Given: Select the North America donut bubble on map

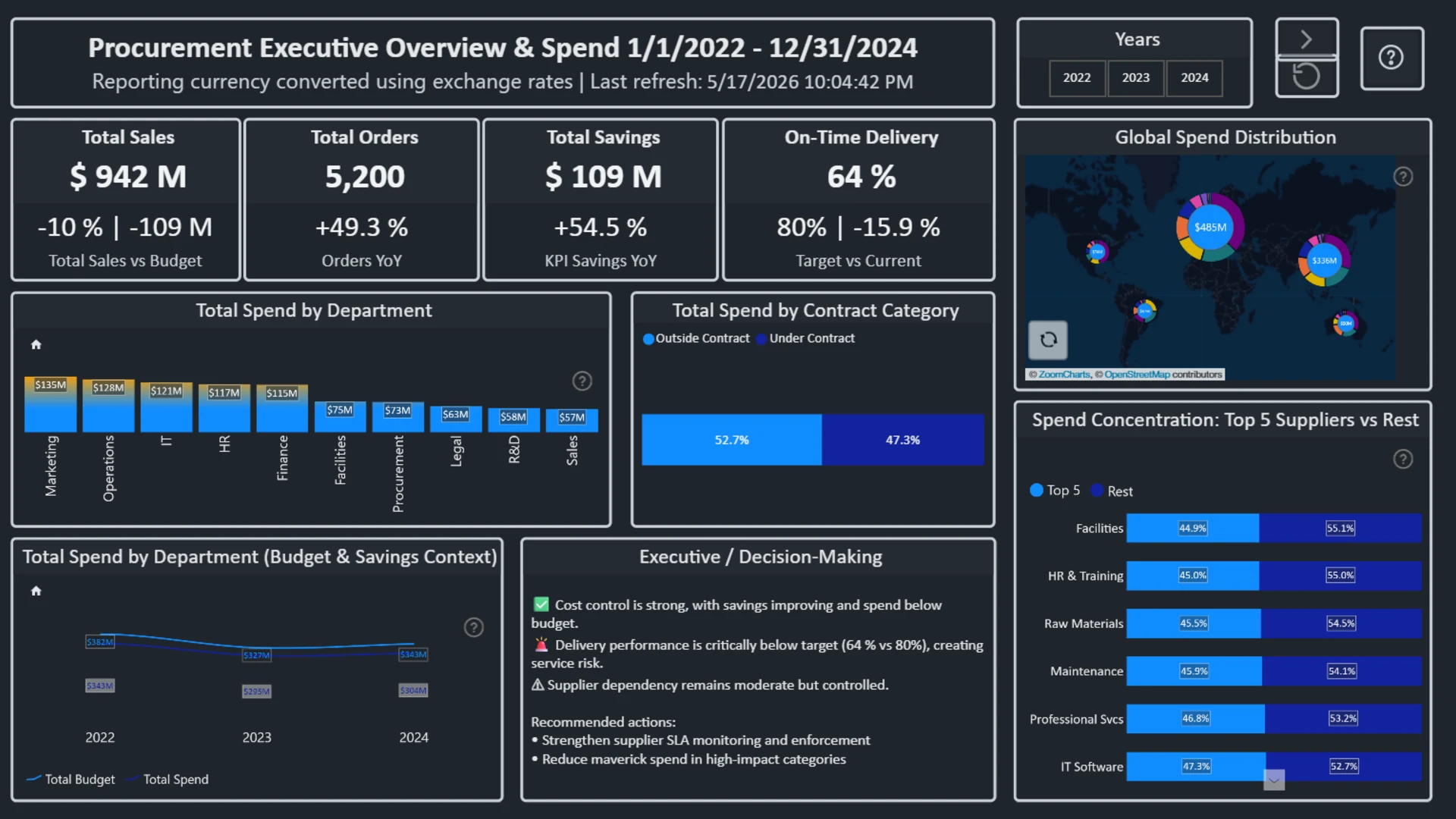Looking at the screenshot, I should coord(1097,252).
